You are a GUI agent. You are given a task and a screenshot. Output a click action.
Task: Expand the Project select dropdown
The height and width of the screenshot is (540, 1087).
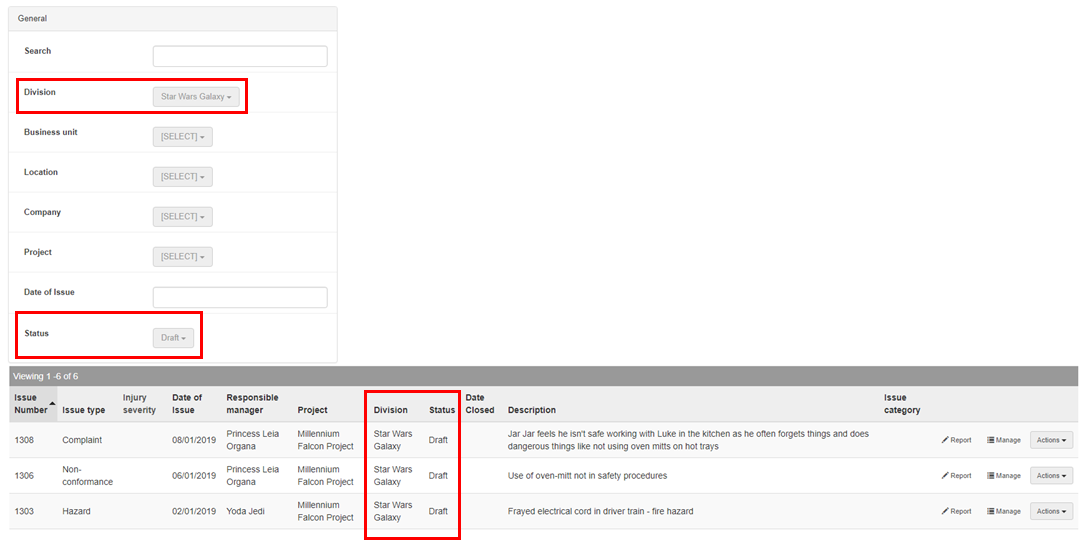(x=182, y=257)
